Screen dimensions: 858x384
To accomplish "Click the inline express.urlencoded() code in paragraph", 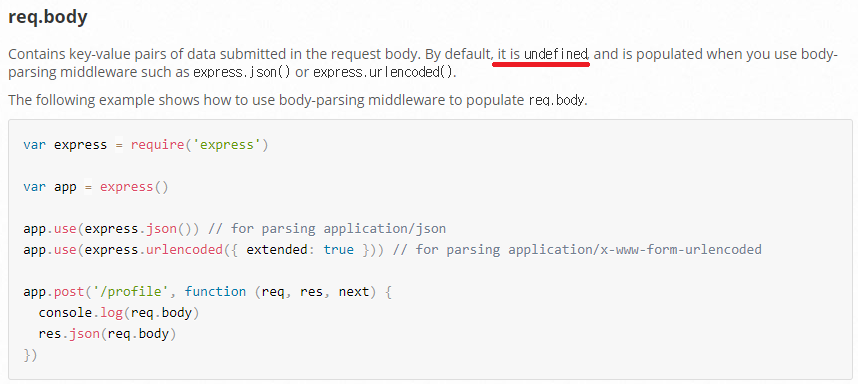I will point(384,72).
